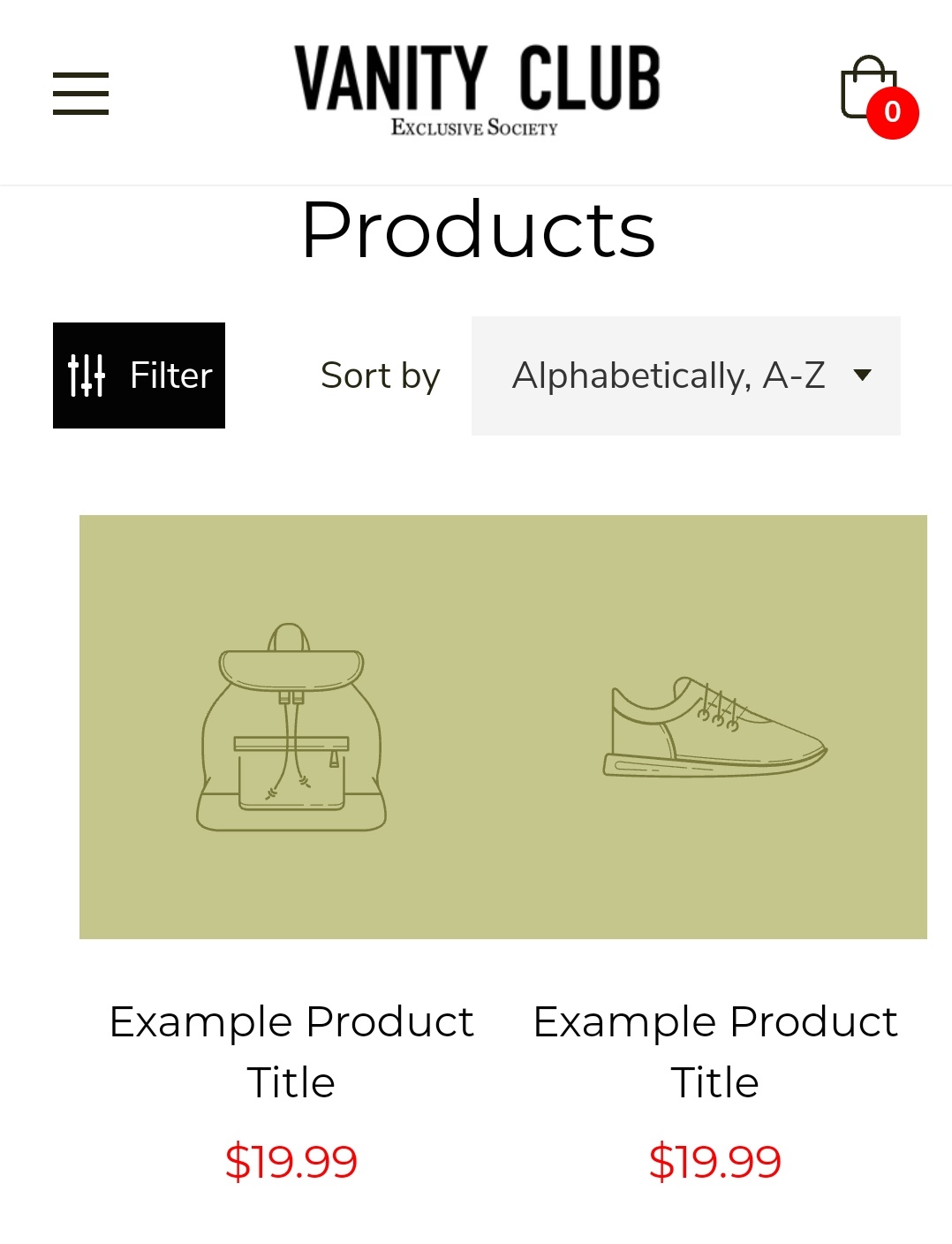This screenshot has width=952, height=1244.
Task: Click the word Title under the sneaker
Action: [715, 1083]
